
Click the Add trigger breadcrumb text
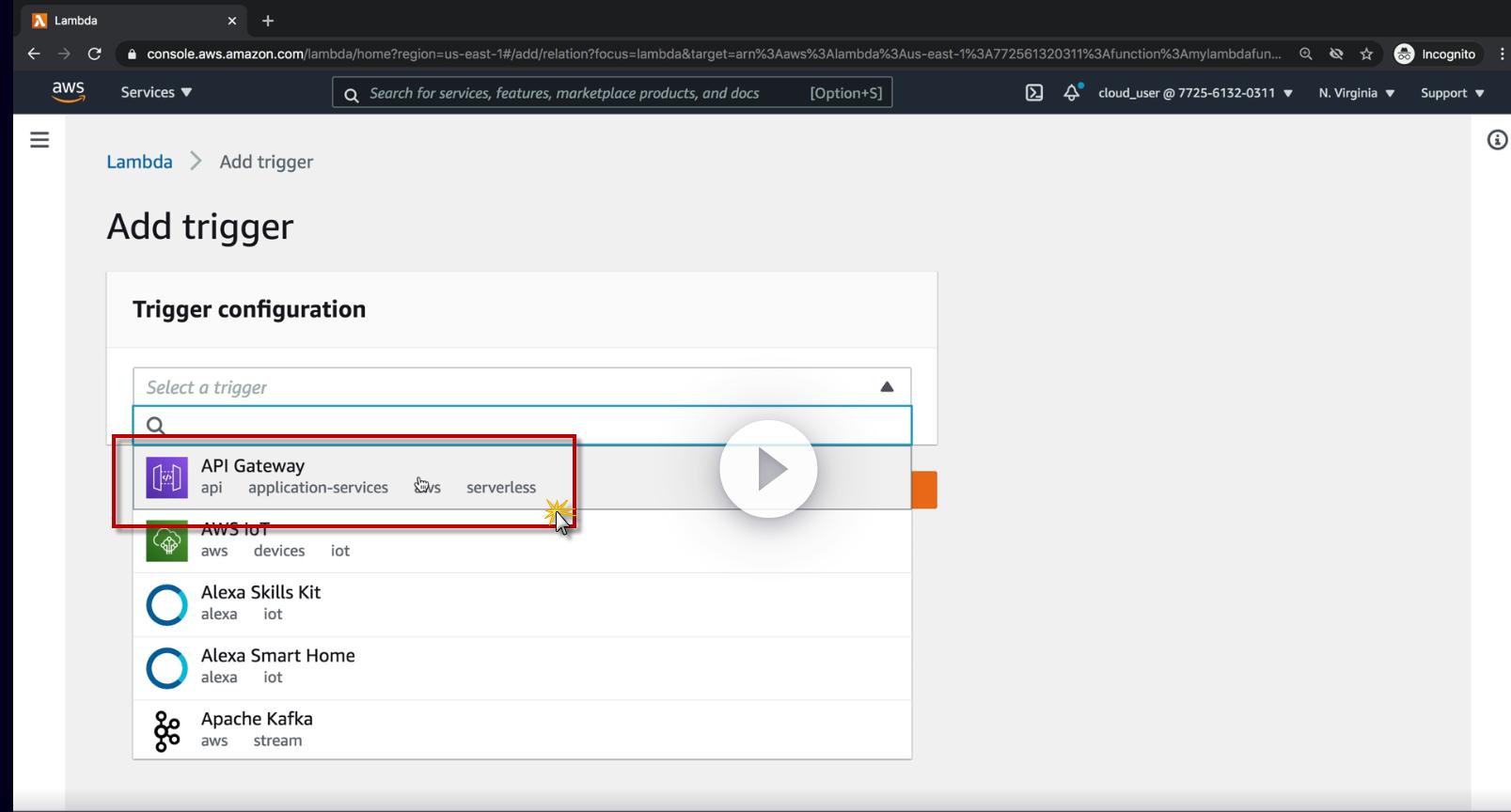tap(266, 162)
